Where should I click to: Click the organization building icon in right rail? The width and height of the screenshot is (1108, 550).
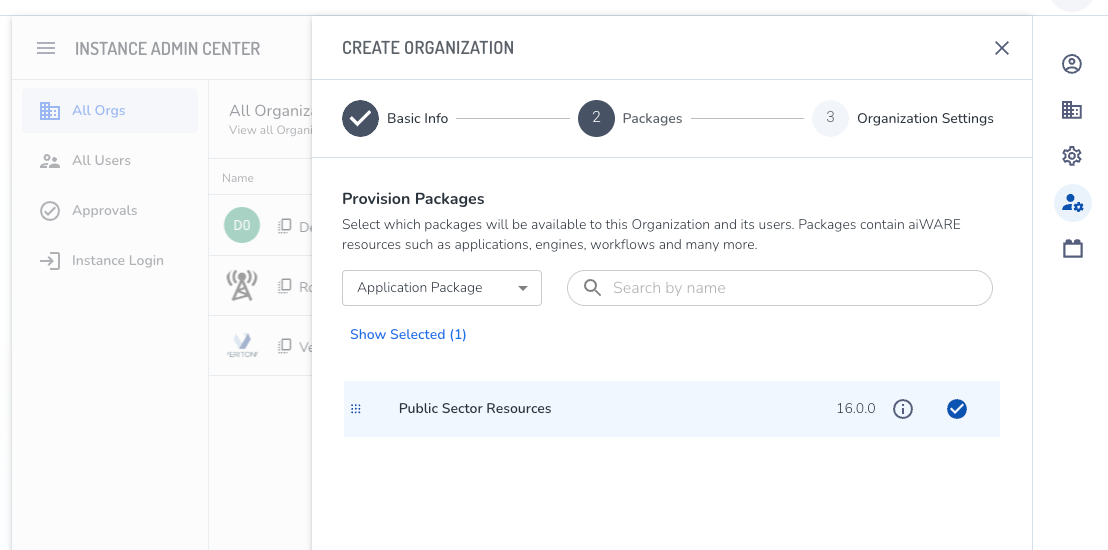pos(1072,110)
